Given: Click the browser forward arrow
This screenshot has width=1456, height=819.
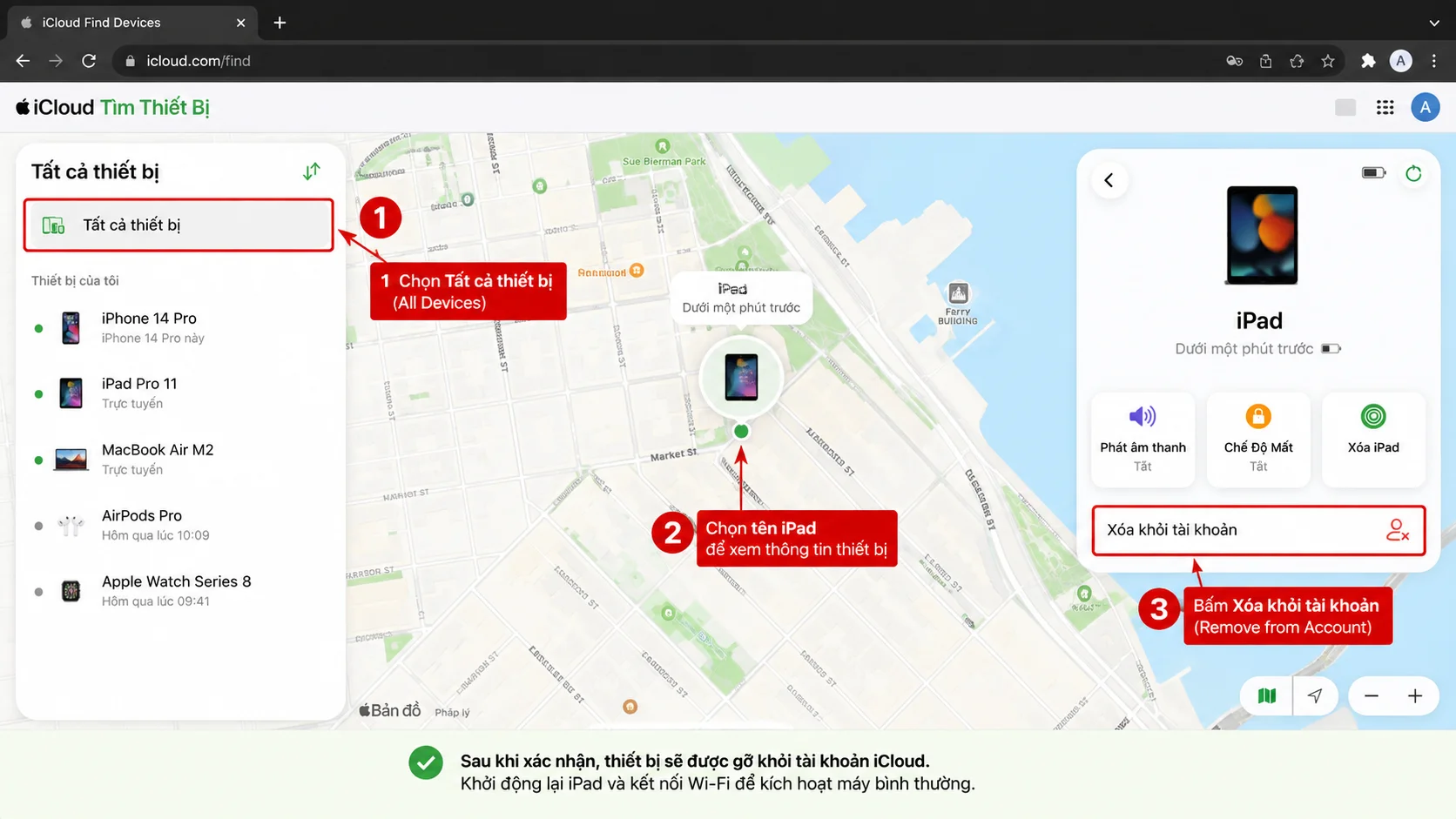Looking at the screenshot, I should click(x=56, y=61).
